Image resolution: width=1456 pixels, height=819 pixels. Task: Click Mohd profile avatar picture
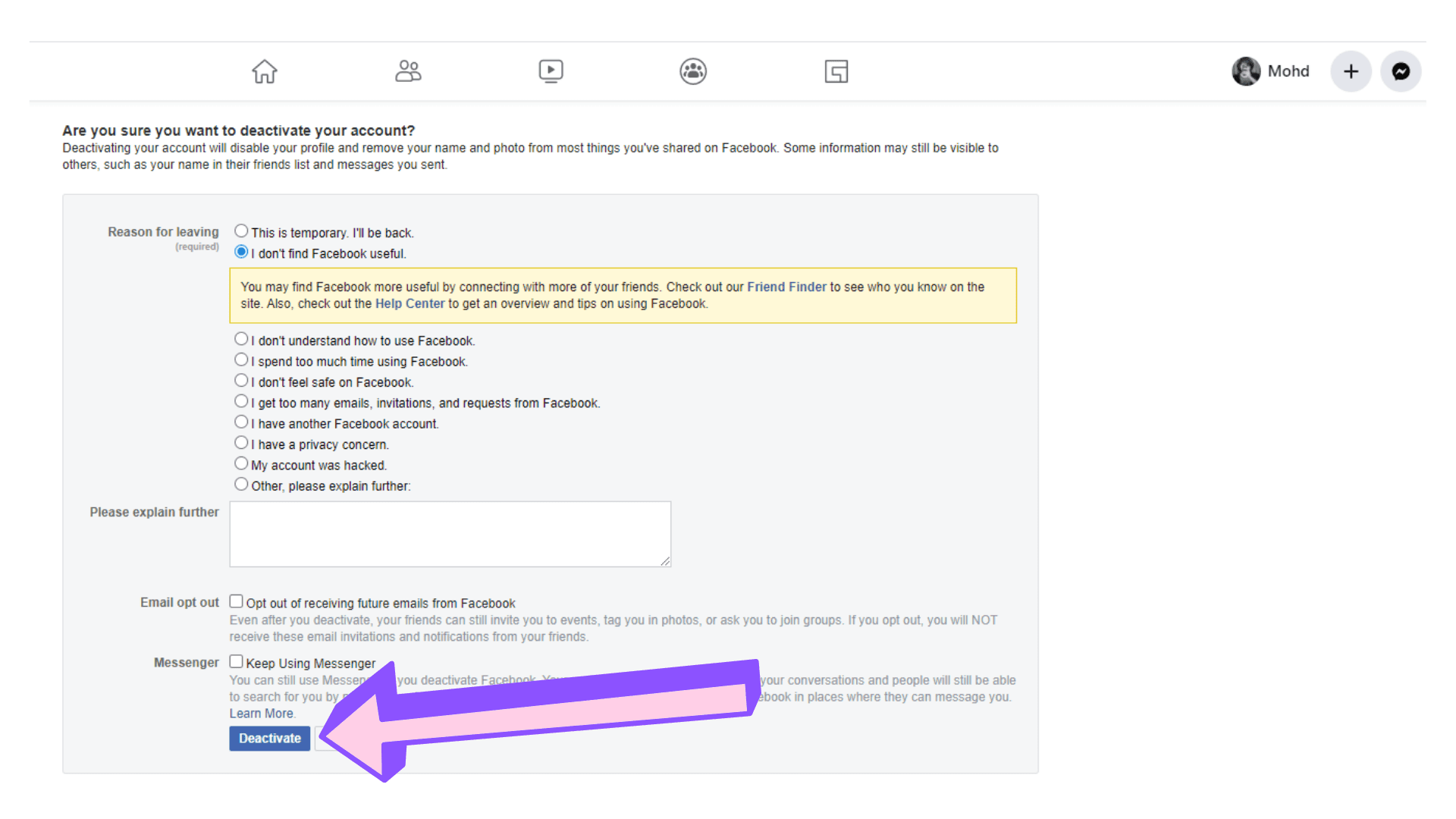[x=1246, y=71]
